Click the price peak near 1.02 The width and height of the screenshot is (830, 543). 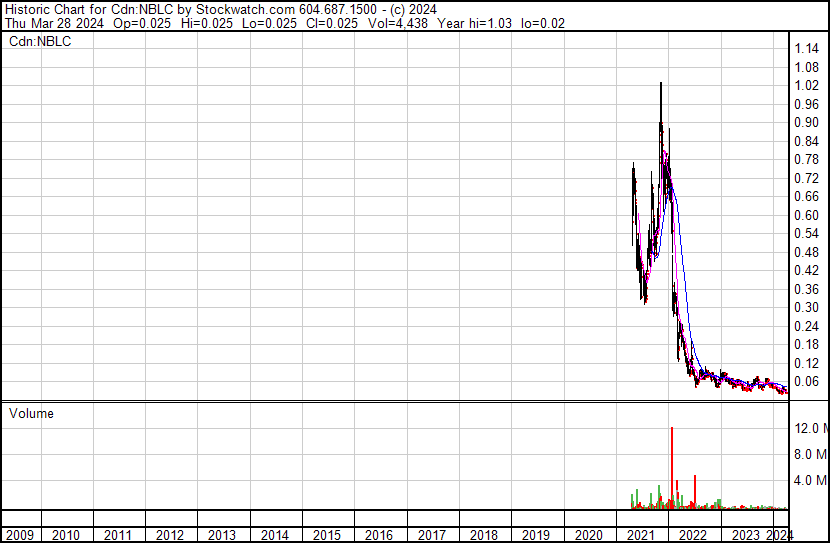pos(661,86)
